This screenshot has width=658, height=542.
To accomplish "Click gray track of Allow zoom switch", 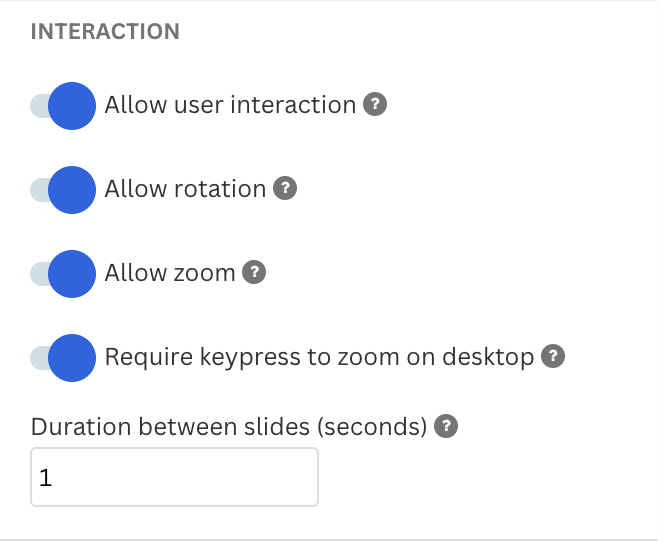I will (x=38, y=273).
